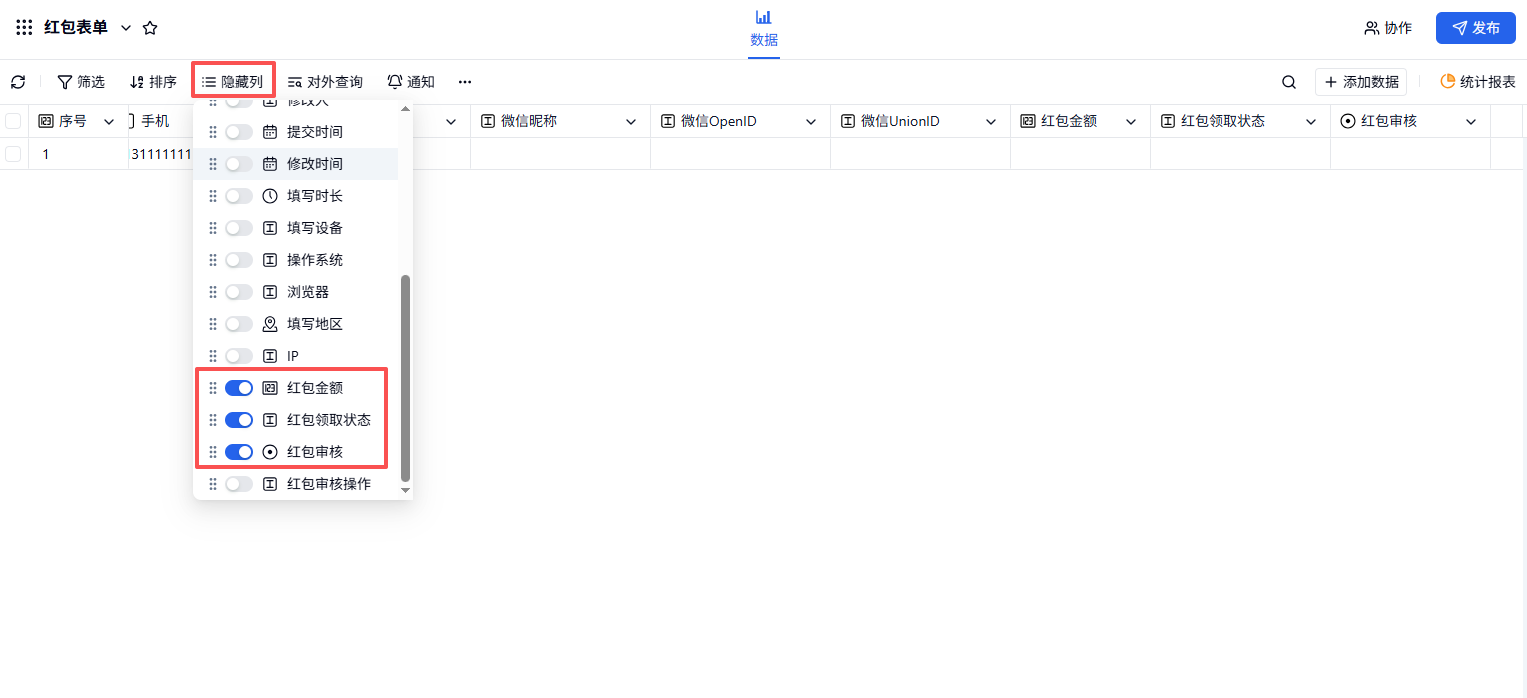This screenshot has height=698, width=1527.
Task: Open the 统计报表 chart report
Action: pos(1477,82)
